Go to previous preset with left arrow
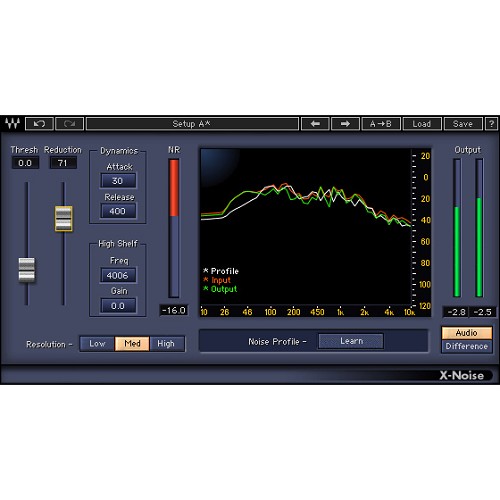 [x=315, y=124]
